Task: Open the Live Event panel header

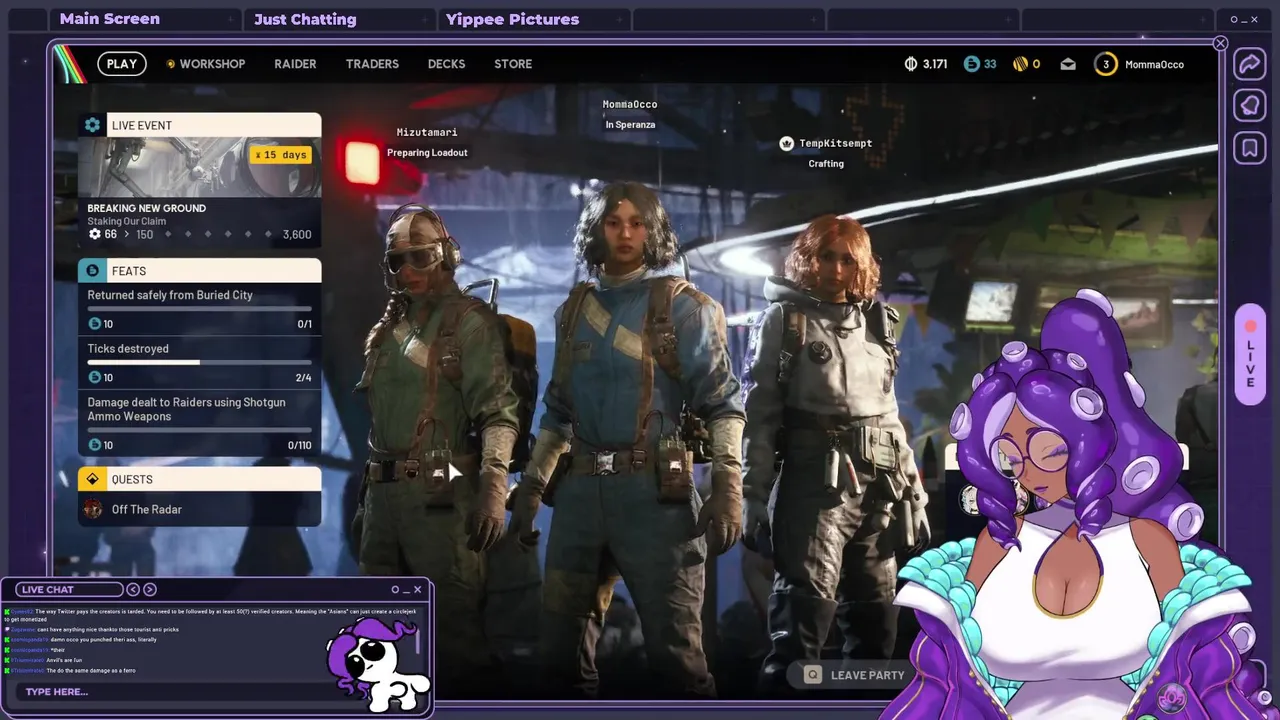Action: (x=200, y=125)
